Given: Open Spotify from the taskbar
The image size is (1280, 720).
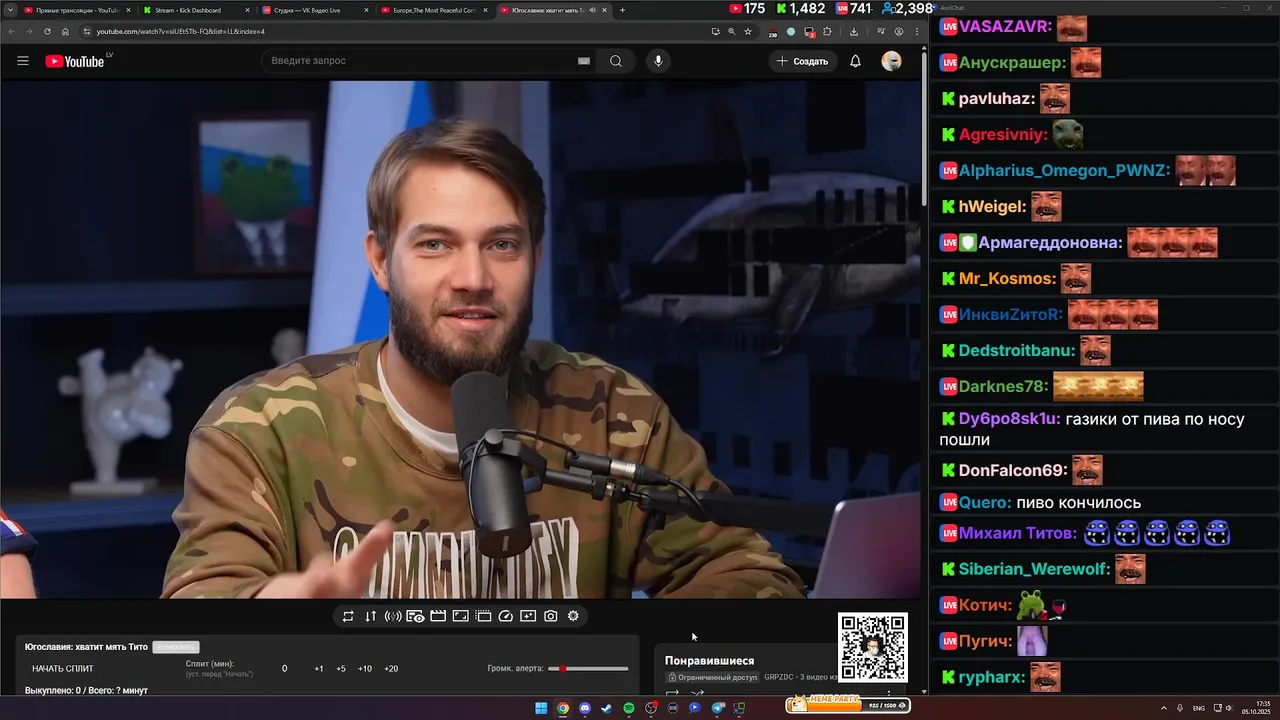Looking at the screenshot, I should (629, 708).
